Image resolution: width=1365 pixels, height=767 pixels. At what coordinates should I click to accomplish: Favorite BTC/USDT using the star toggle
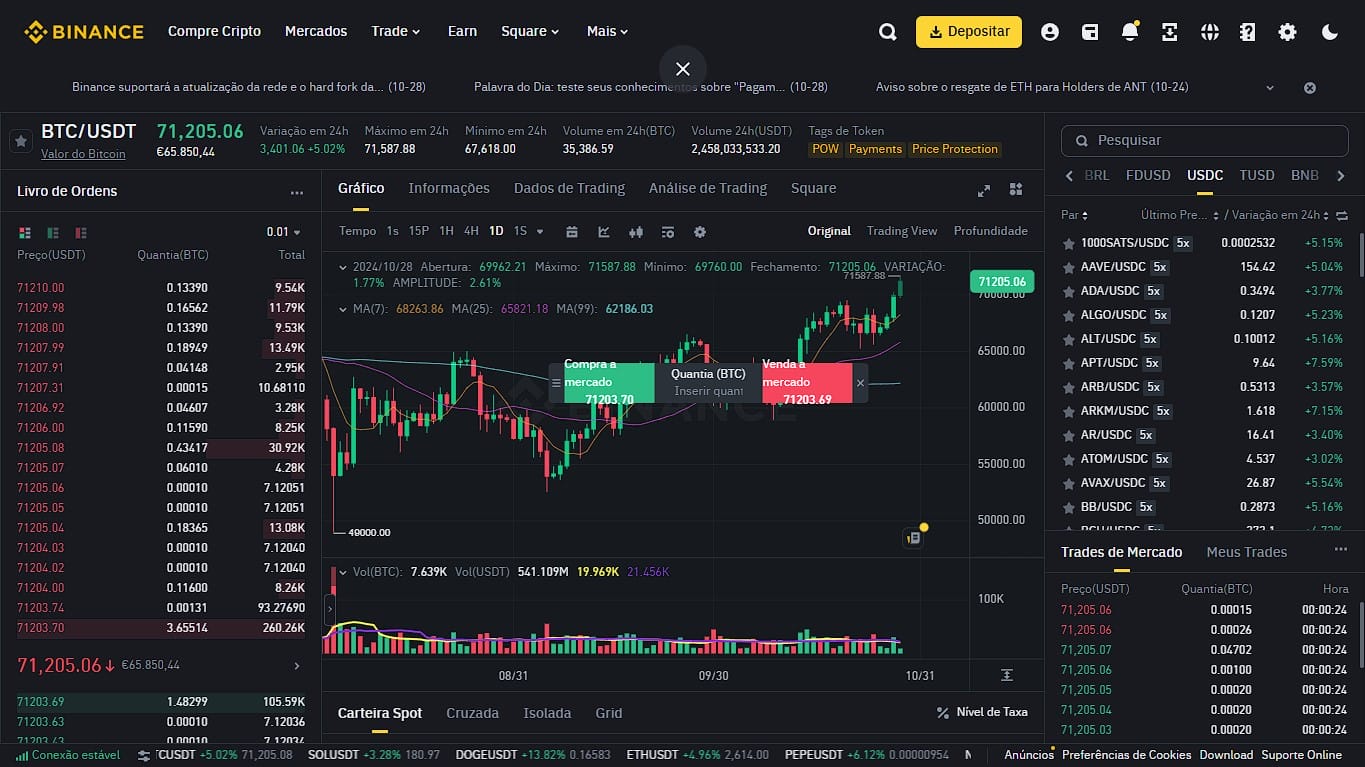coord(21,140)
